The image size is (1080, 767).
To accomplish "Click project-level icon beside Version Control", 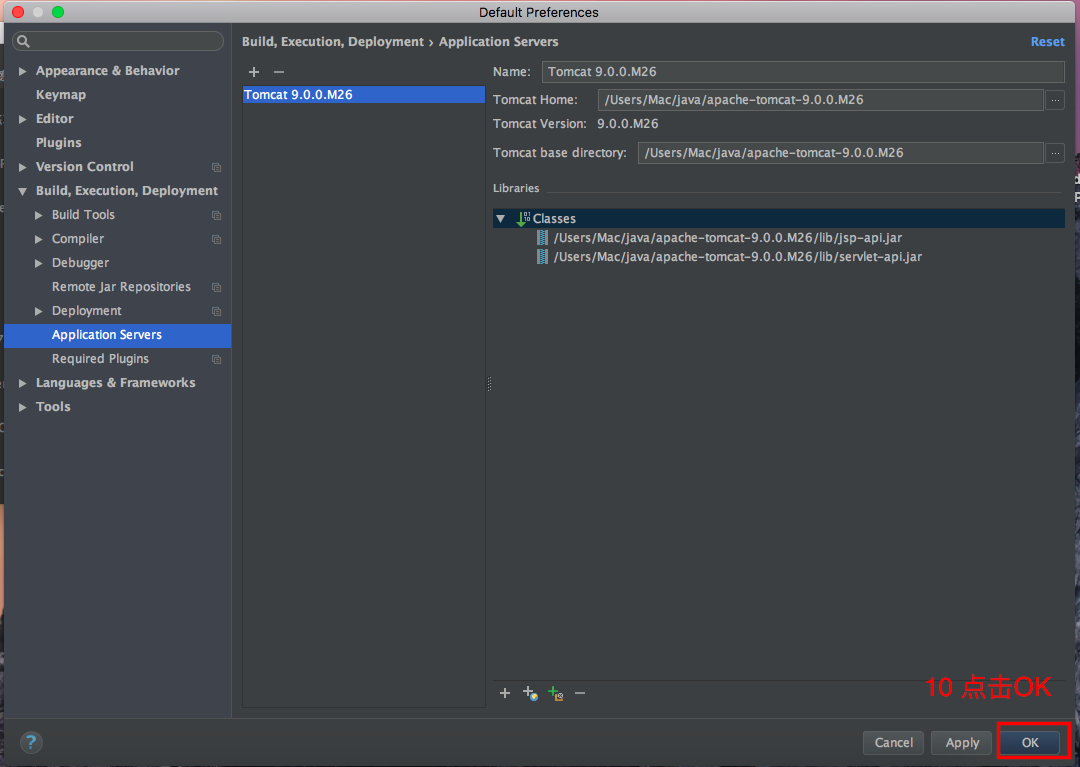I will coord(216,167).
